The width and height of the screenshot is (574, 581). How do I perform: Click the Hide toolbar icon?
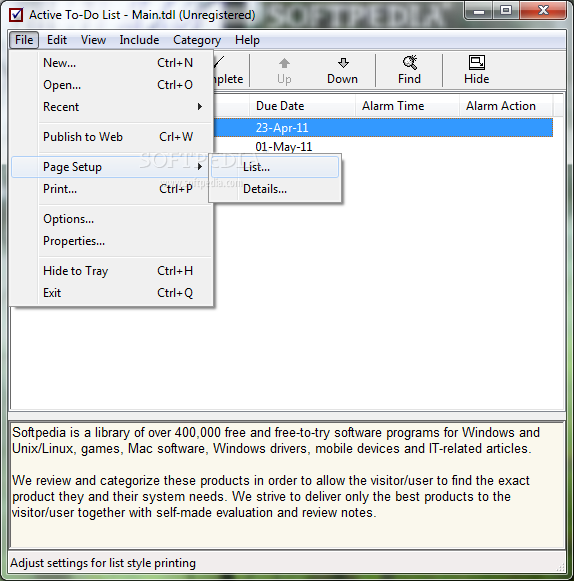pos(477,63)
